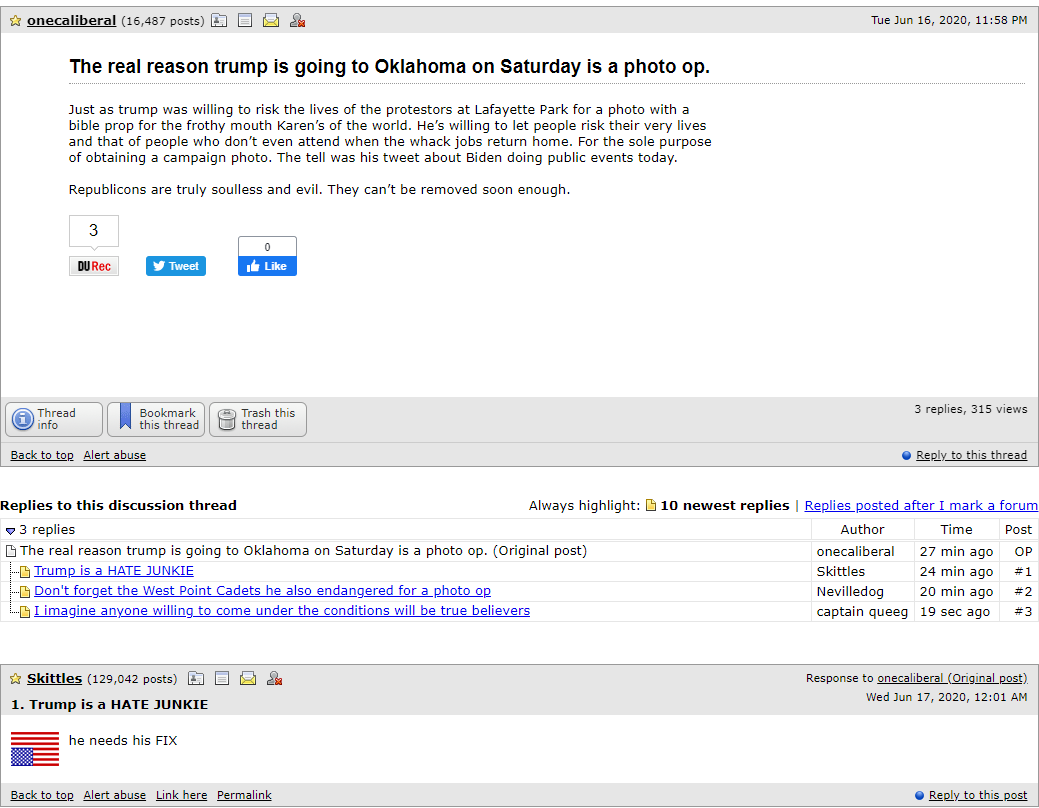The width and height of the screenshot is (1039, 808).
Task: Click 'Link here' under Skittles' post
Action: pyautogui.click(x=182, y=795)
